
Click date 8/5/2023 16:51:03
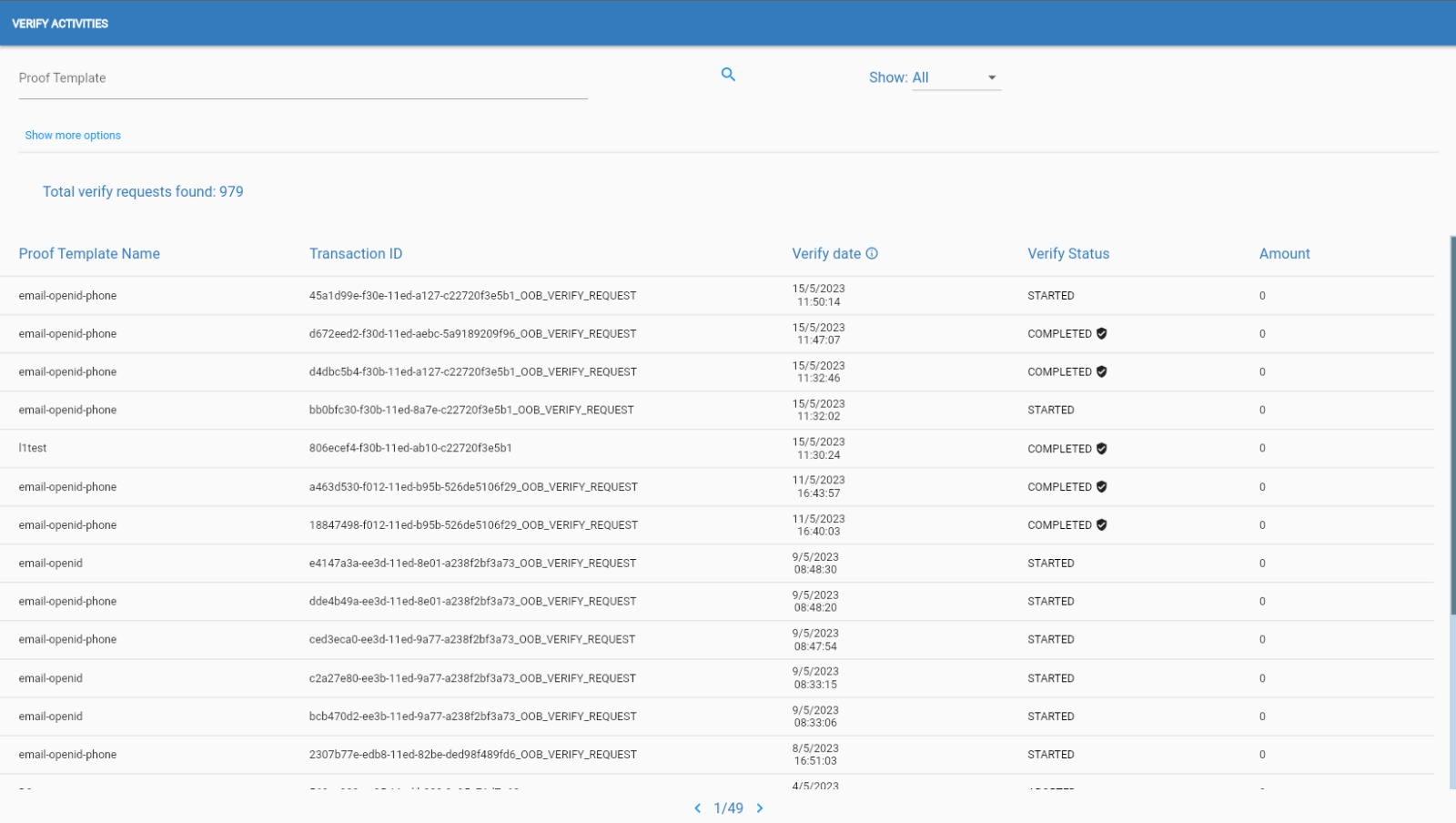point(815,755)
